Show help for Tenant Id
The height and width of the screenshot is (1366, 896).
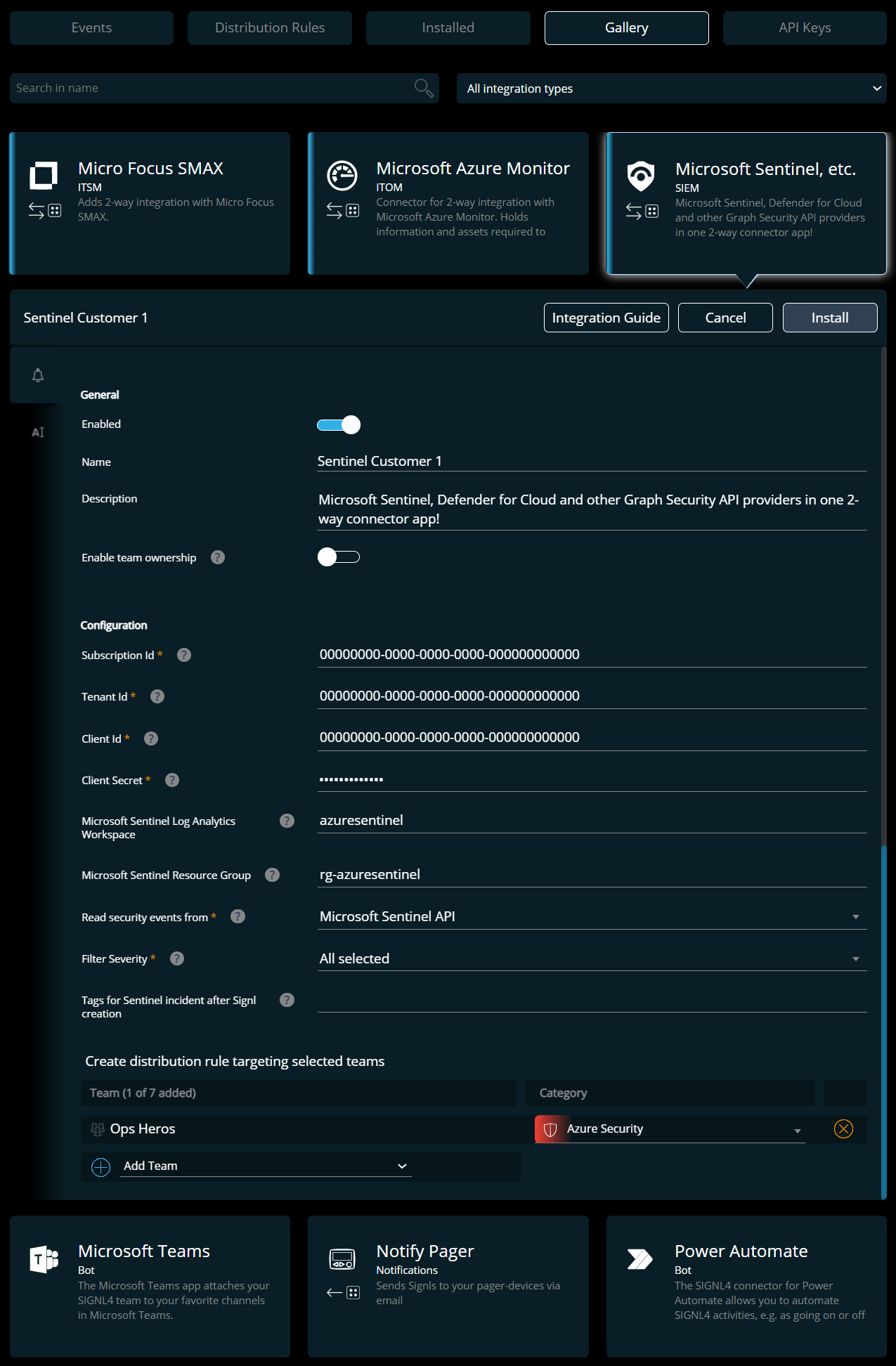click(157, 696)
